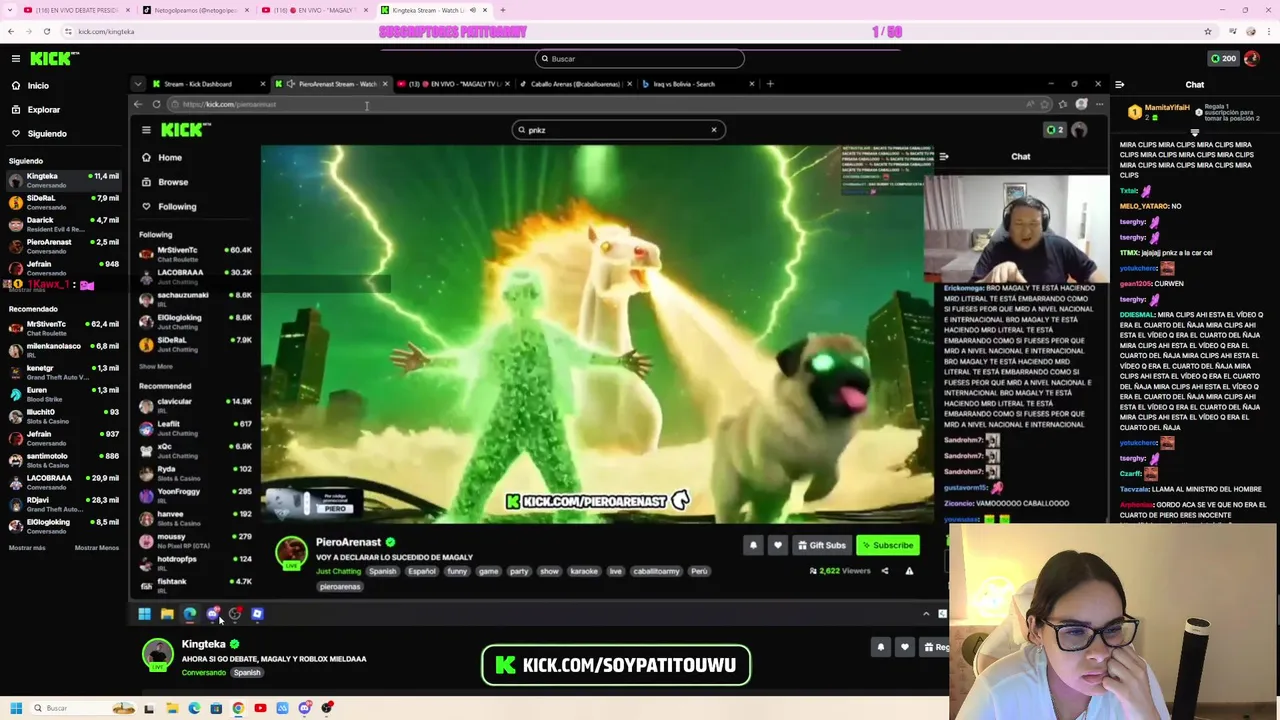The height and width of the screenshot is (720, 1280).
Task: Toggle Kingteka follow heart icon
Action: [x=905, y=647]
